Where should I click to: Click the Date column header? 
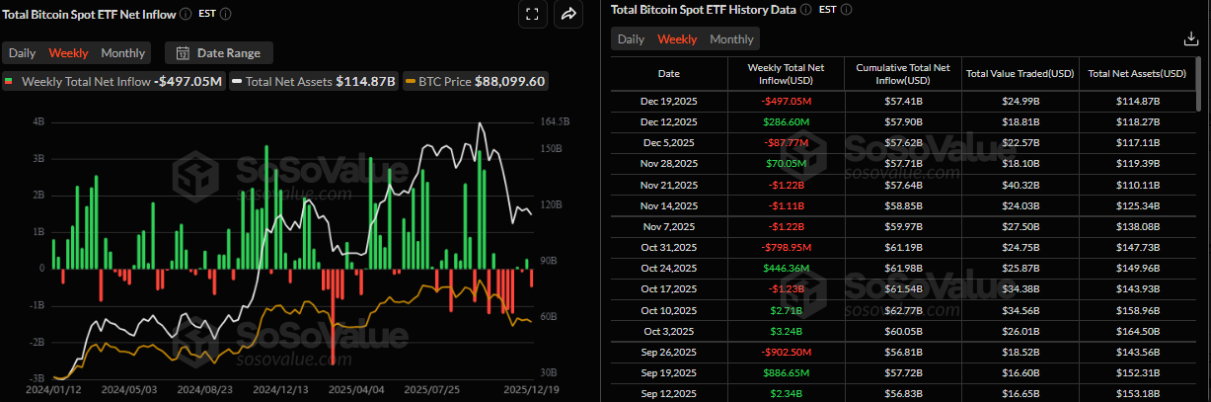668,73
